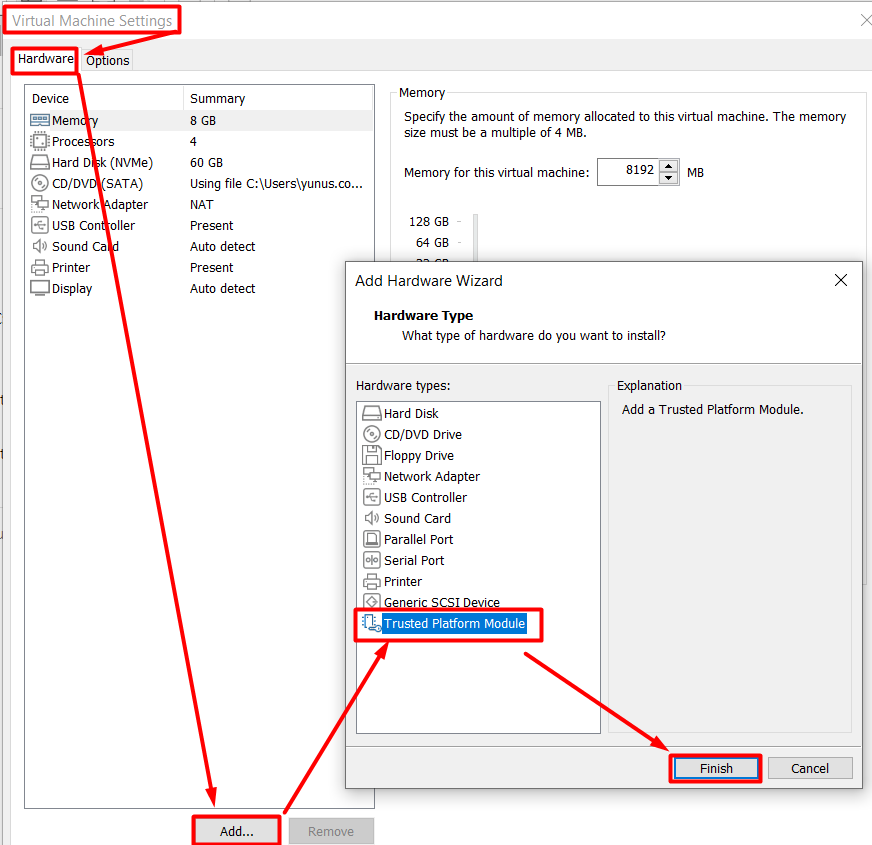
Task: Pick the Network Adapter icon in wizard list
Action: tap(371, 476)
